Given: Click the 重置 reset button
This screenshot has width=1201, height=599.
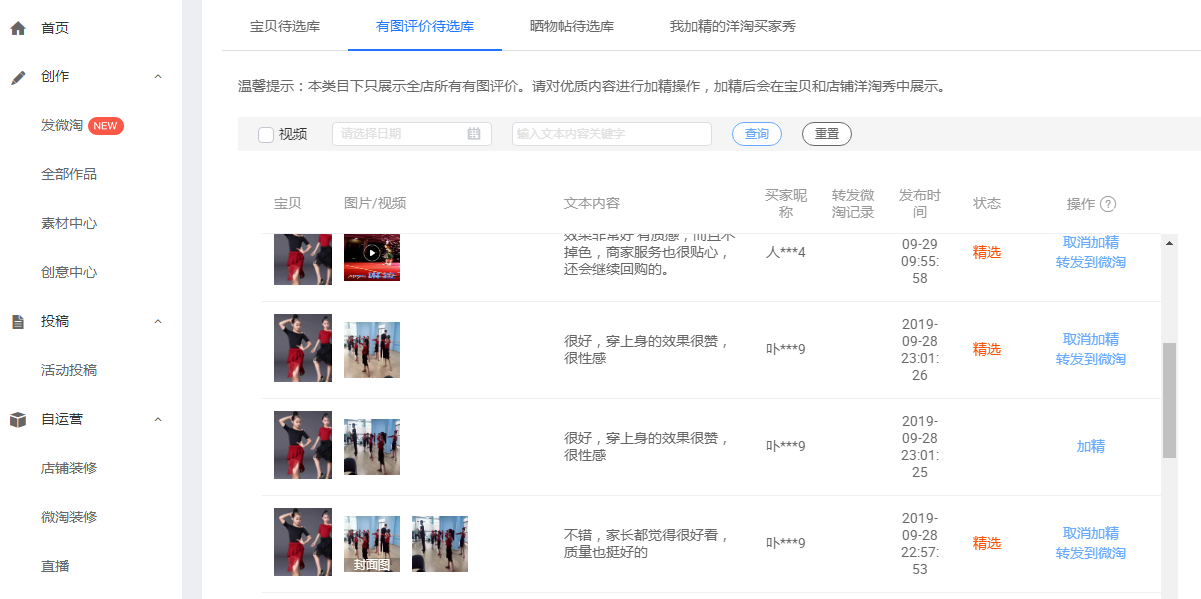Looking at the screenshot, I should 827,134.
